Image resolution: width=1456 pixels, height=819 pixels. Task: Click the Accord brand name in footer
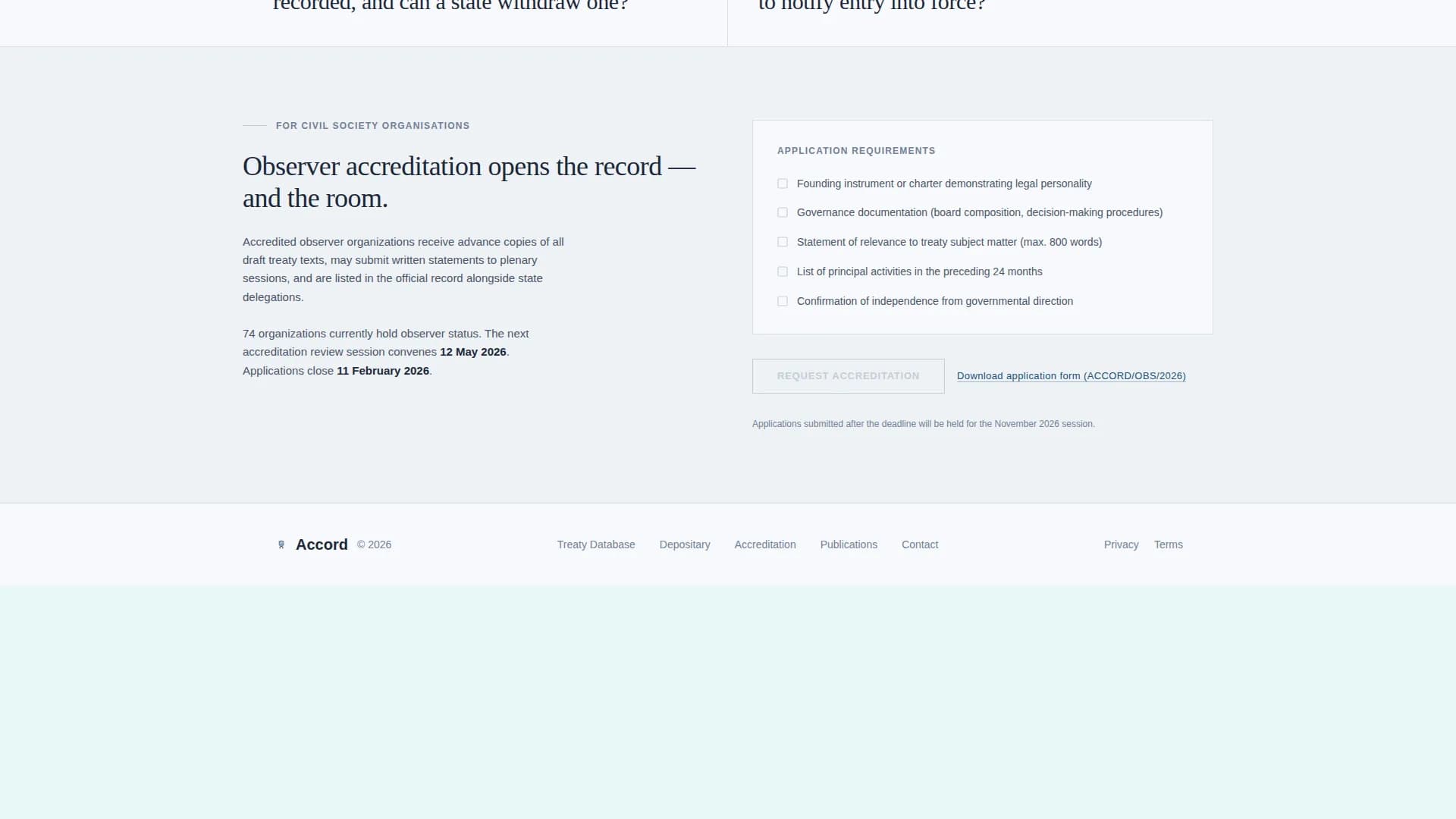coord(322,544)
